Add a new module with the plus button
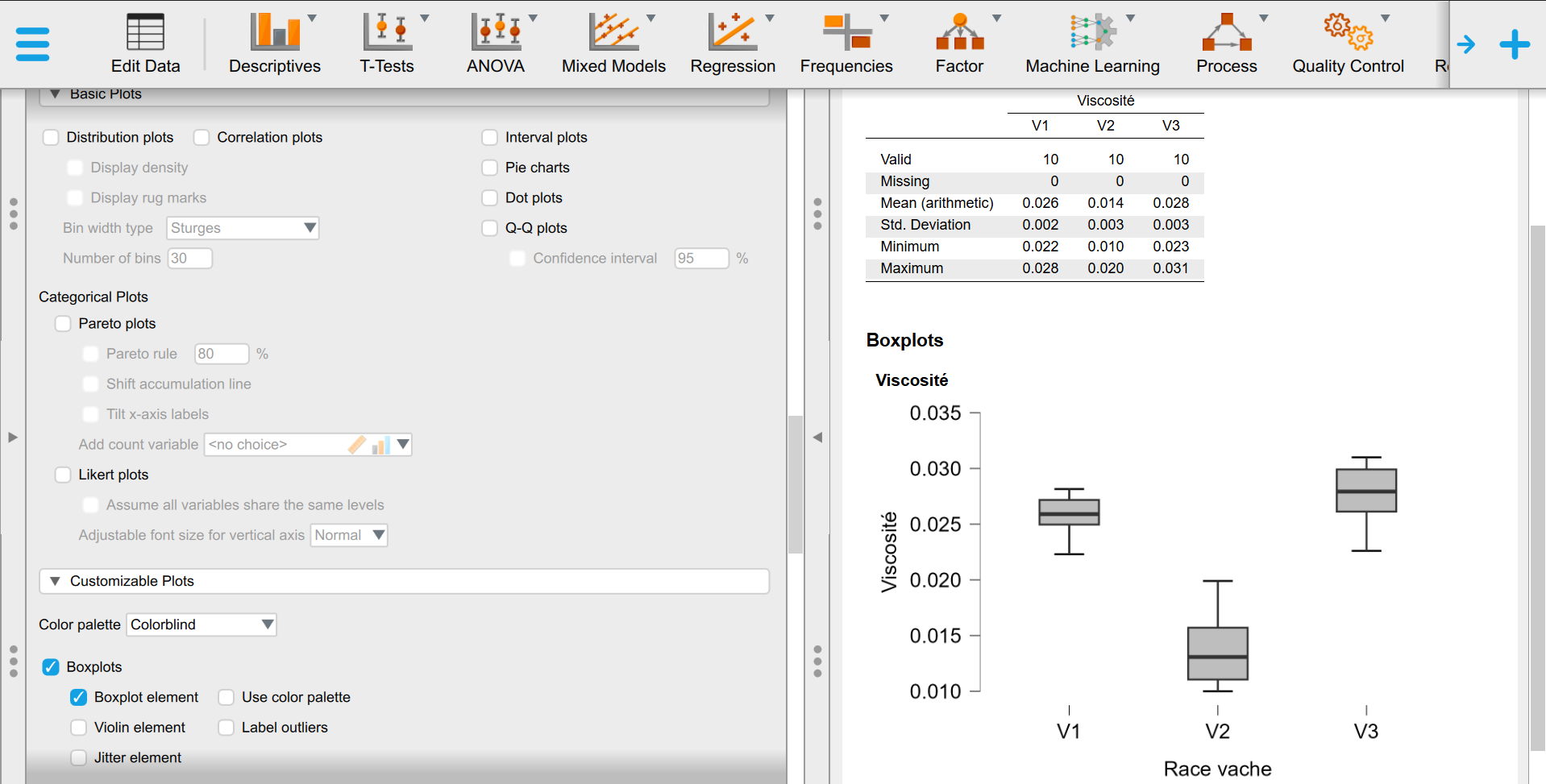 [x=1514, y=44]
